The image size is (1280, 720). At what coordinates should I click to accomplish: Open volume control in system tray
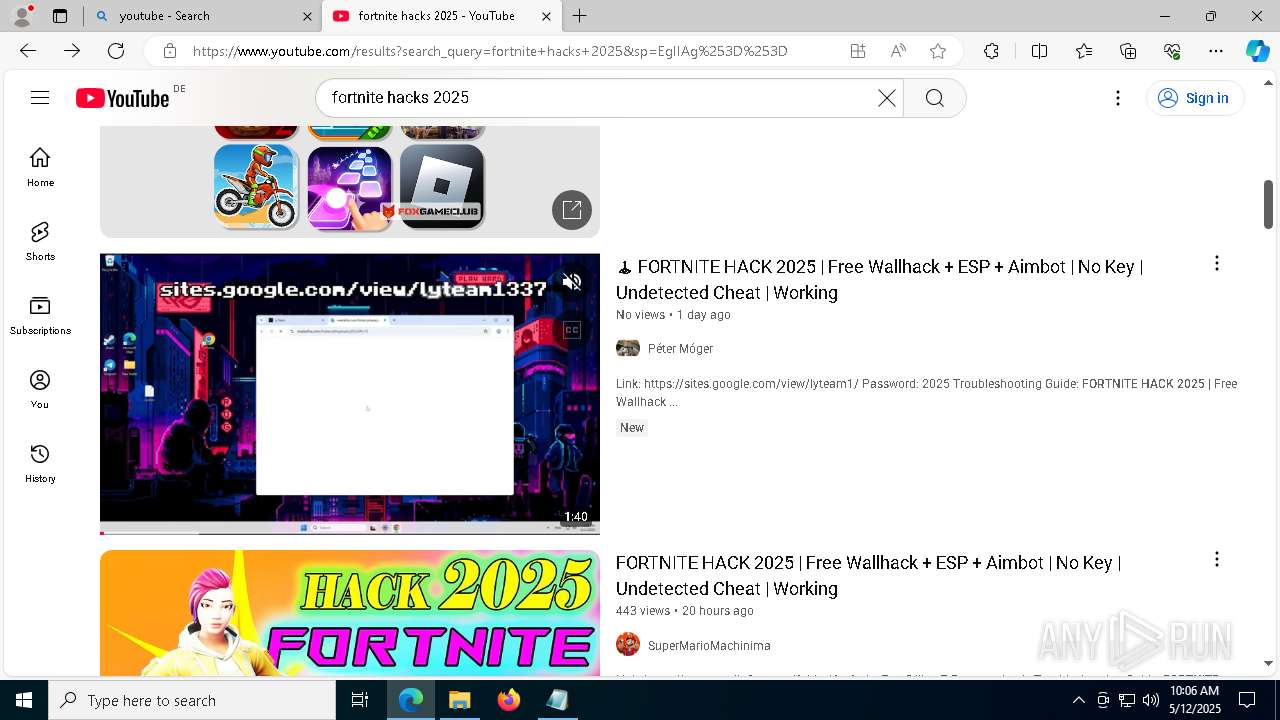1150,700
